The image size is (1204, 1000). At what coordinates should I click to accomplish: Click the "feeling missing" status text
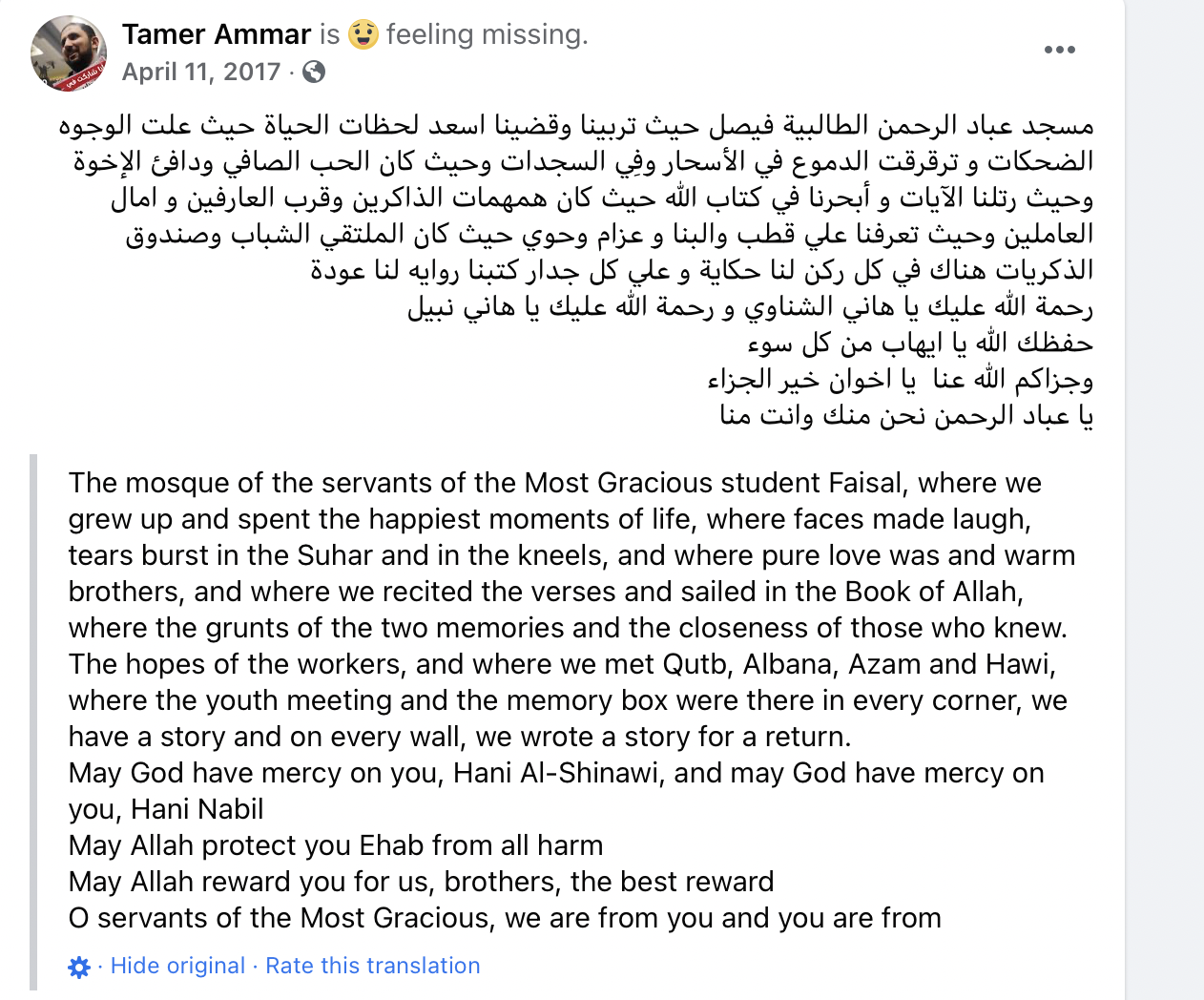tap(488, 34)
